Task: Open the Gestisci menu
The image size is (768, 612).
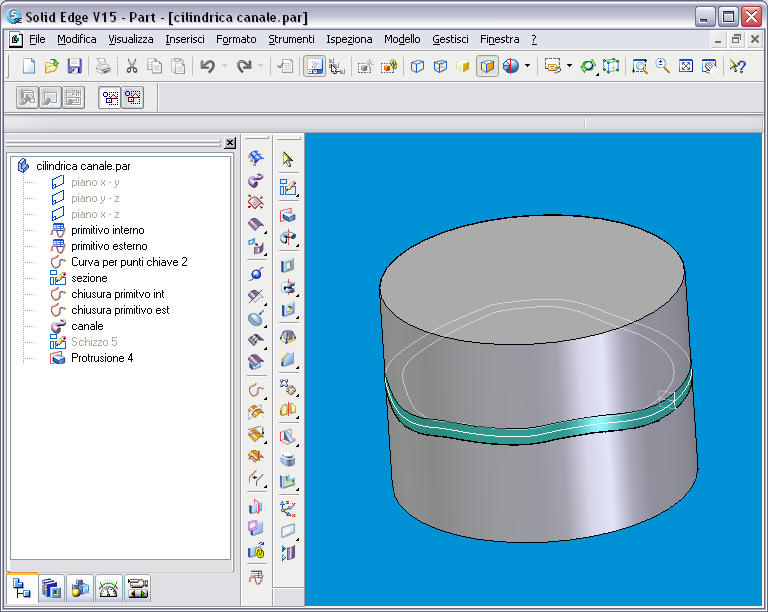Action: (x=450, y=39)
